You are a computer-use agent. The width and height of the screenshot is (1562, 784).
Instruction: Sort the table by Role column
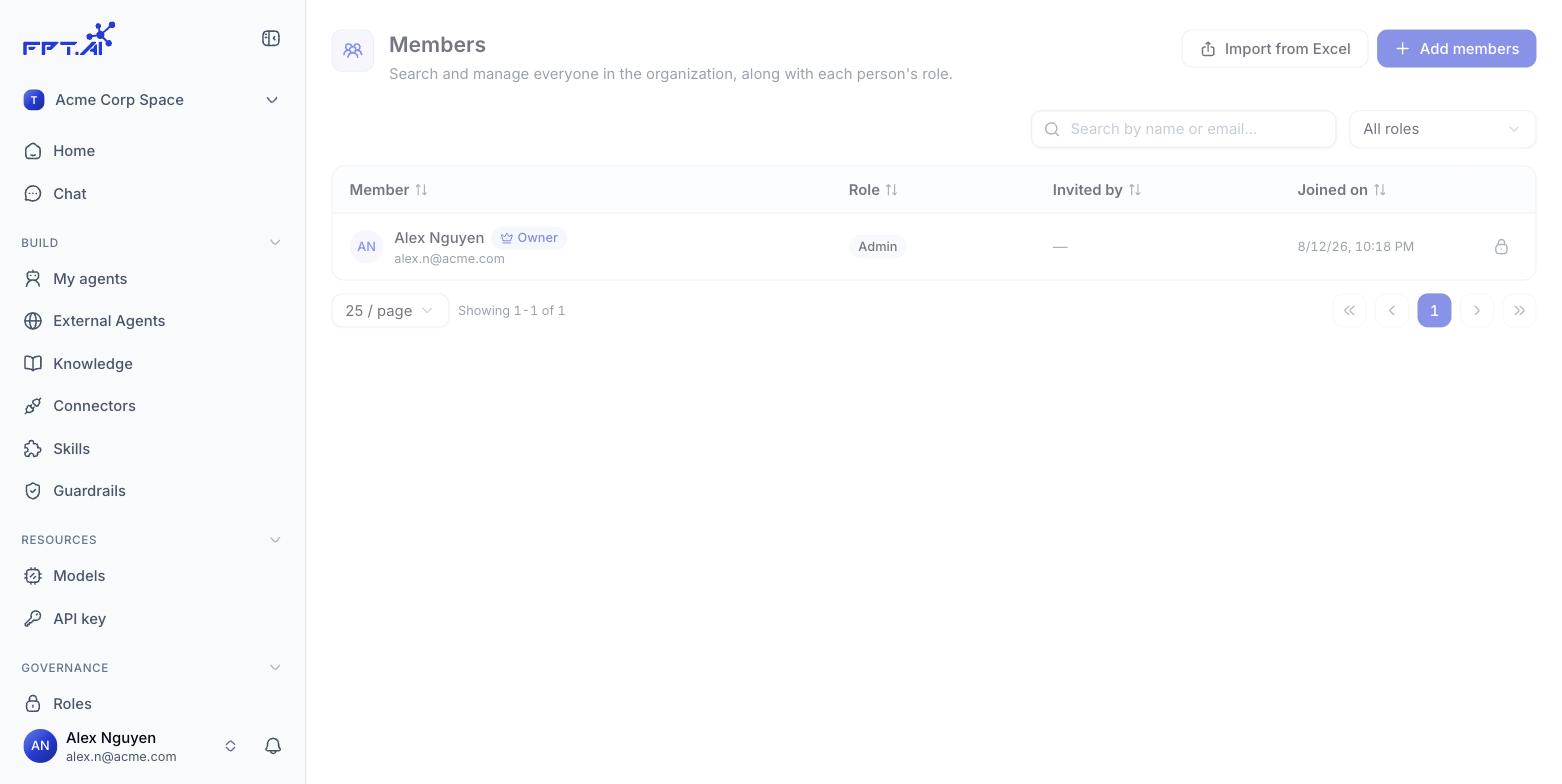891,190
